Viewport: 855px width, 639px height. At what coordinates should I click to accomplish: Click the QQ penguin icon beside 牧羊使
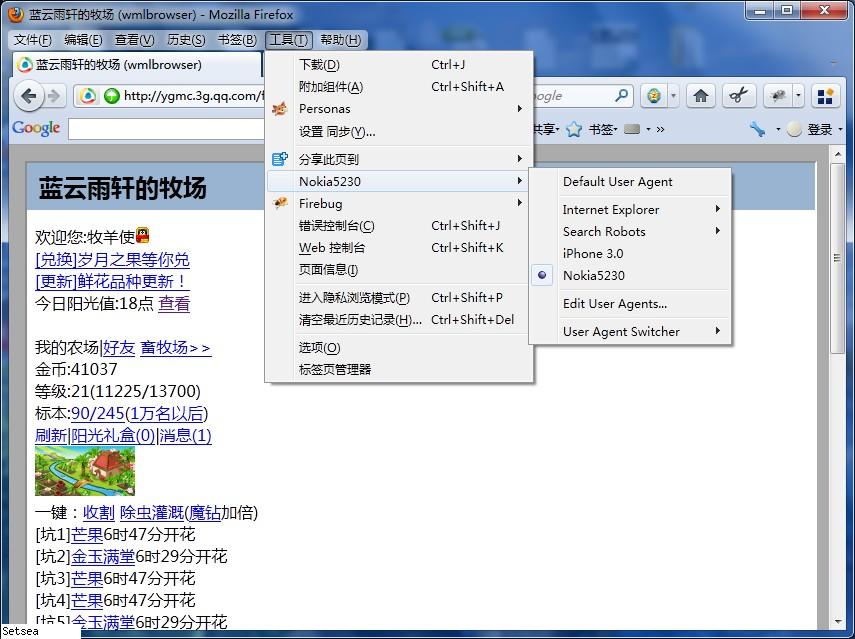pyautogui.click(x=142, y=235)
